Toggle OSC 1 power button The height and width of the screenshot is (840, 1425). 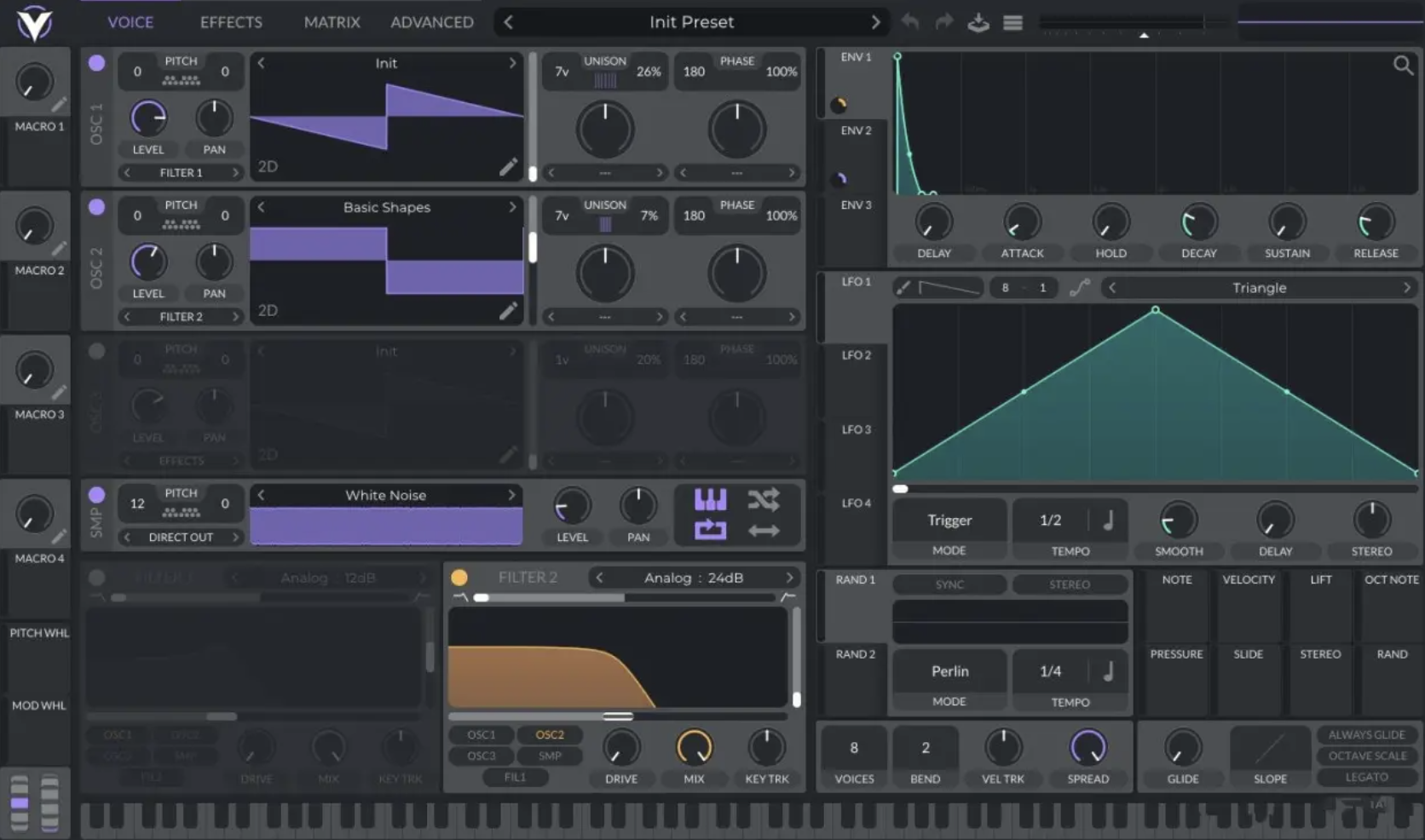click(x=96, y=63)
